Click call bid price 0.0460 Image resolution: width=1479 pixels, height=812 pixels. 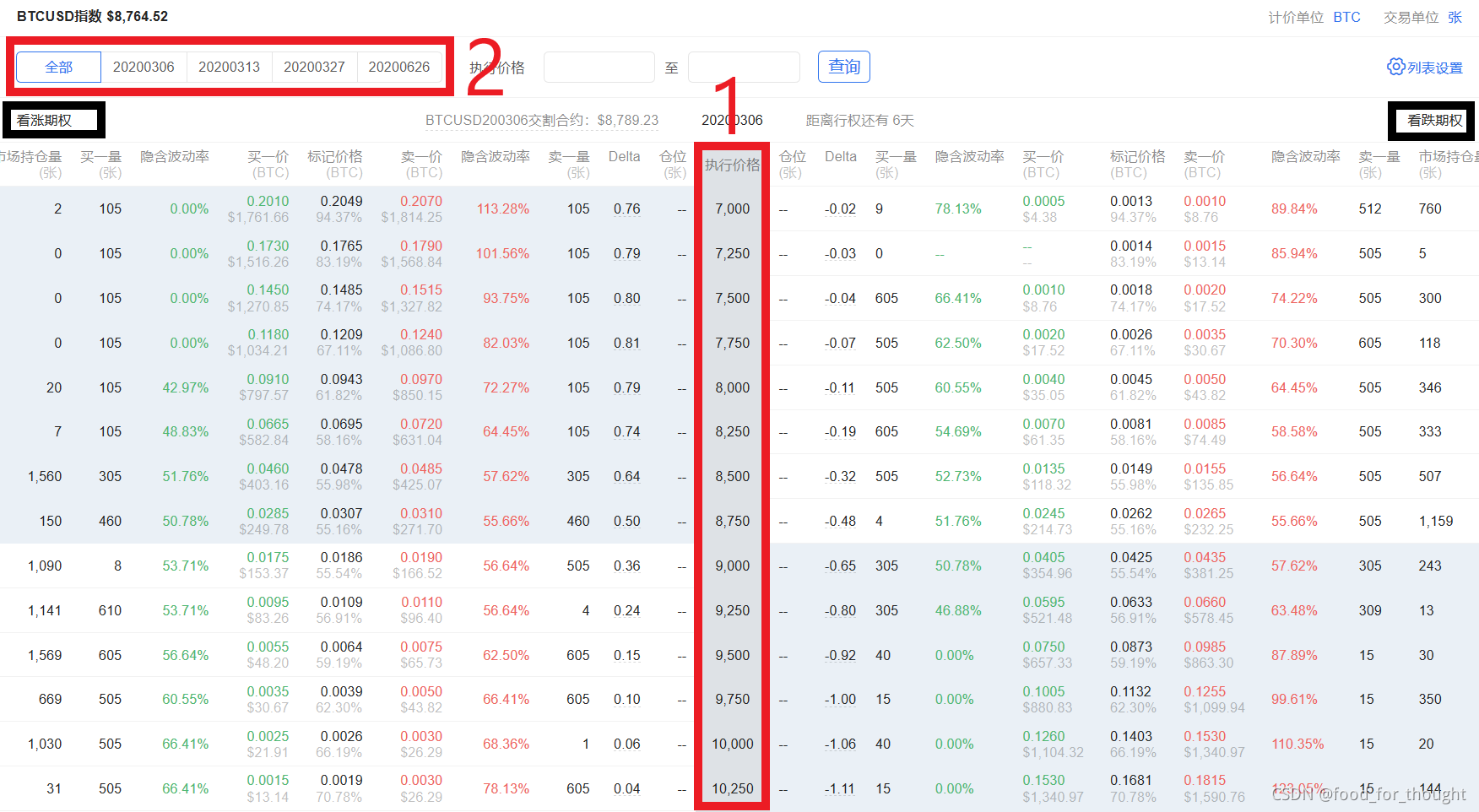click(x=268, y=468)
